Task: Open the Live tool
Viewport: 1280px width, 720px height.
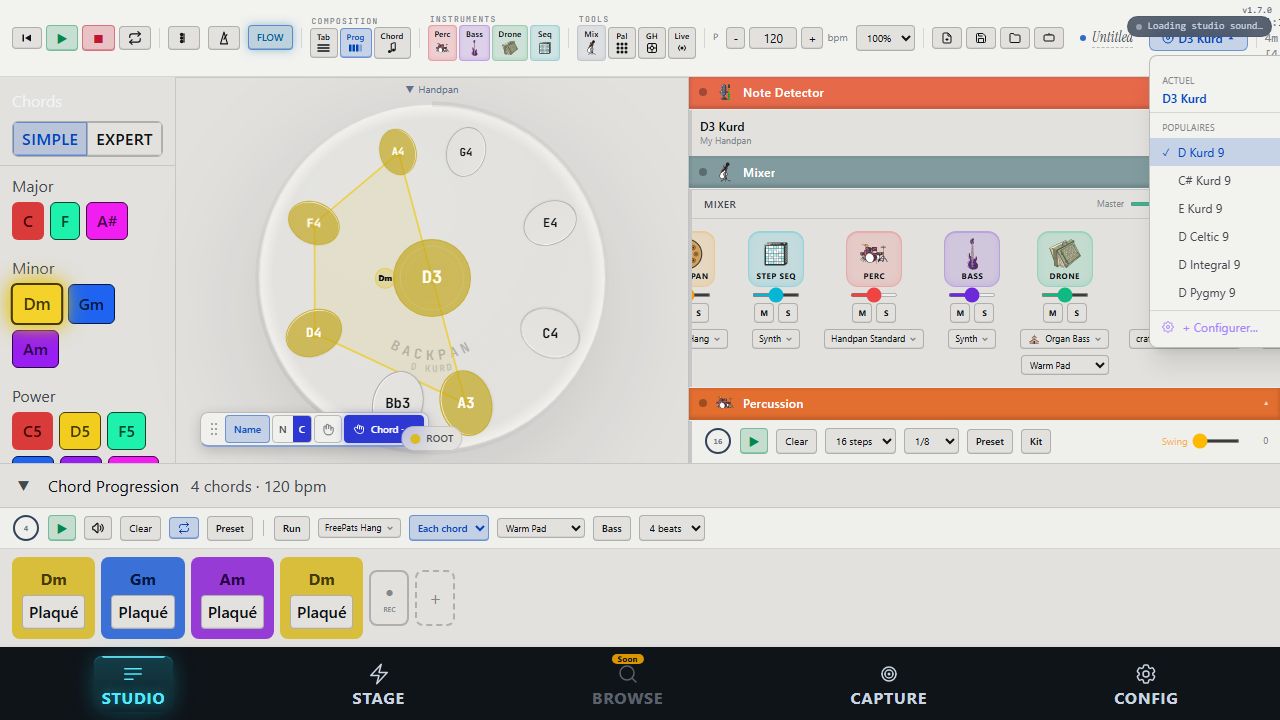Action: [682, 42]
